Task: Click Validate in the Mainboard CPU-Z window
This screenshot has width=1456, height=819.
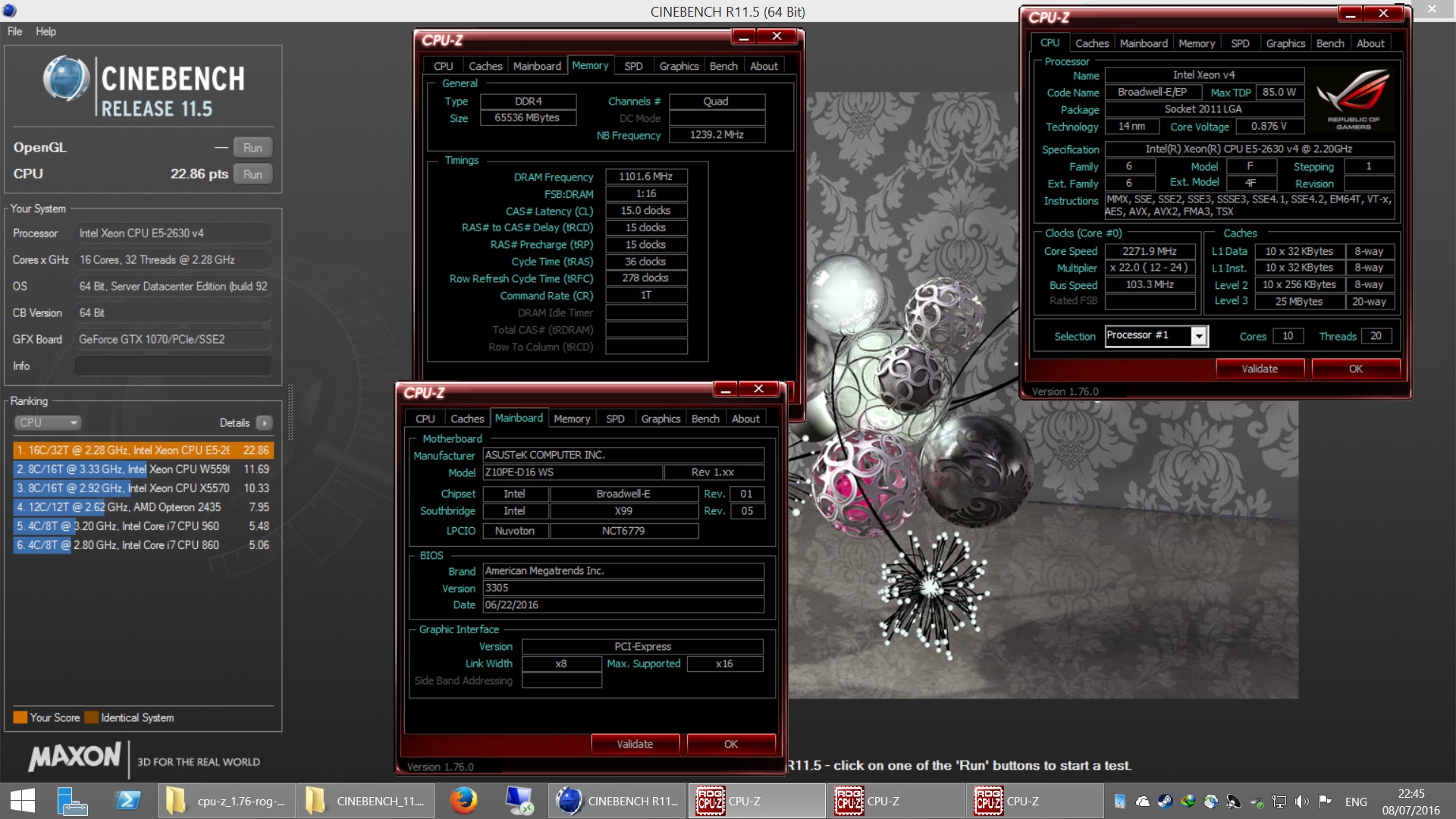Action: coord(635,744)
